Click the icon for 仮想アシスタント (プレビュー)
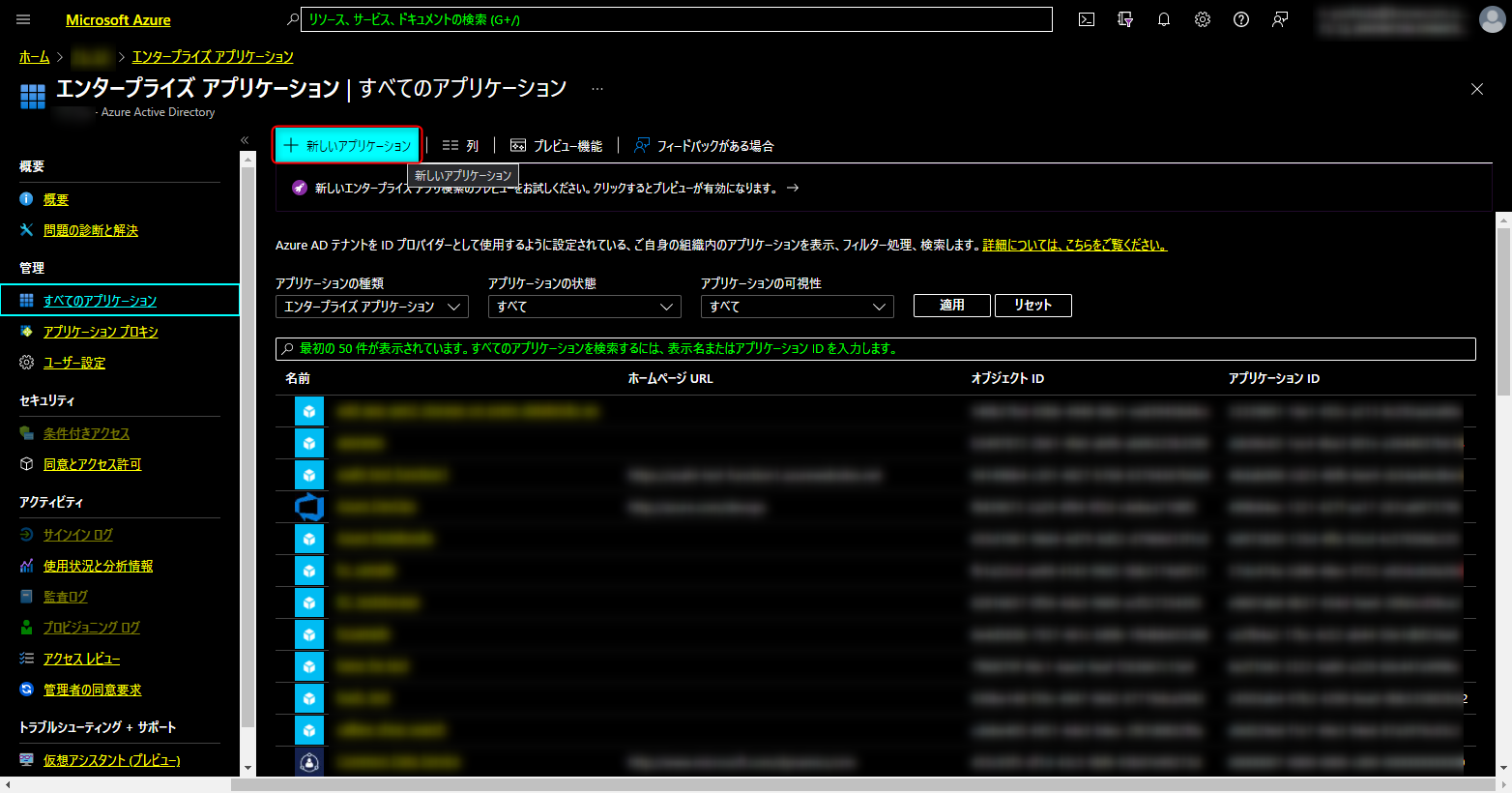This screenshot has width=1512, height=793. point(26,760)
